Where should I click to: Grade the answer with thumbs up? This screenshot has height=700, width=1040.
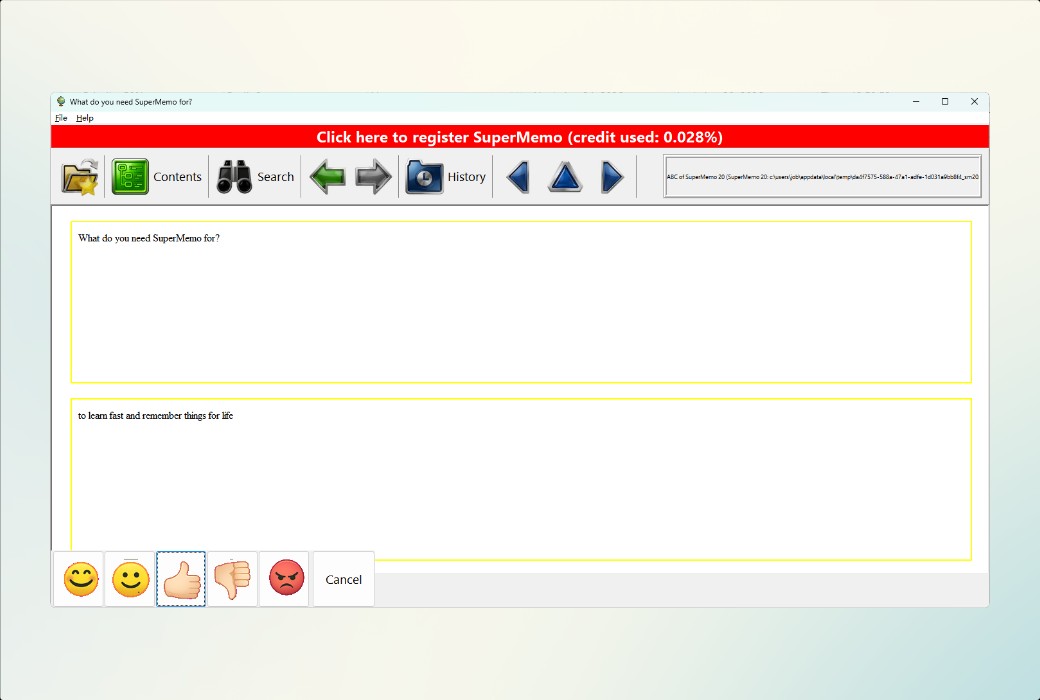(181, 579)
